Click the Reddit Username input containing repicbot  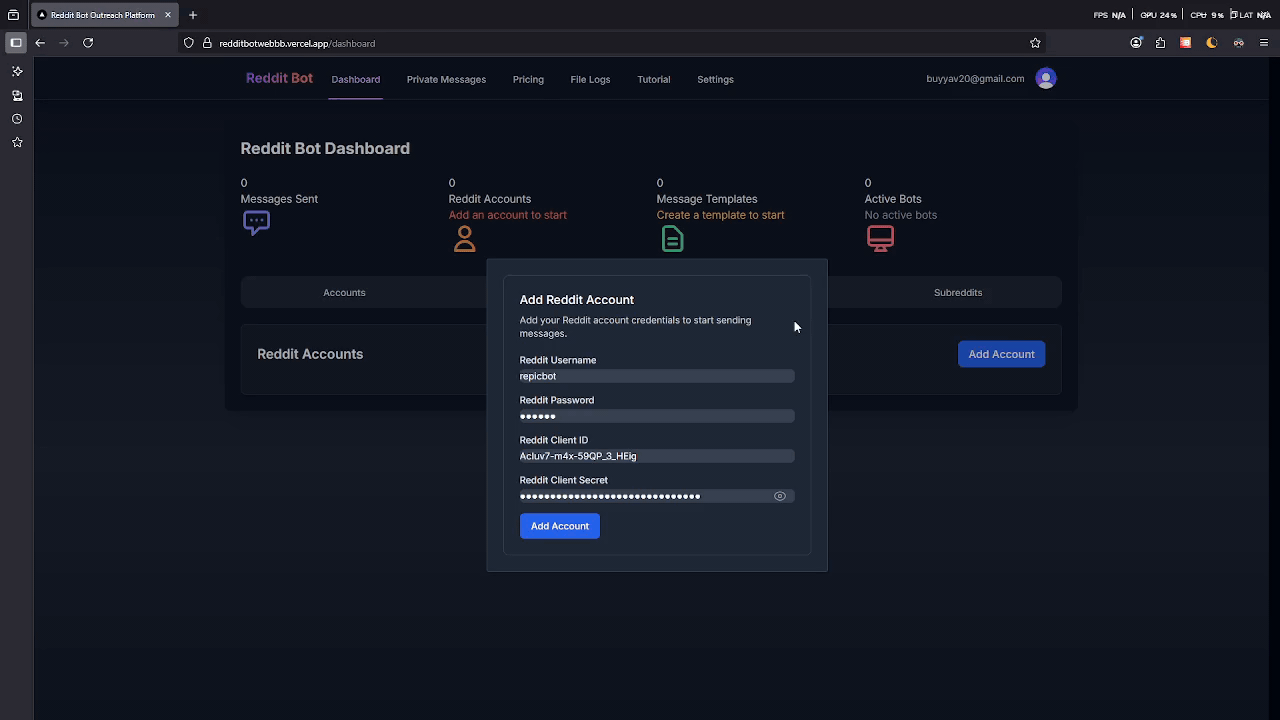coord(656,376)
